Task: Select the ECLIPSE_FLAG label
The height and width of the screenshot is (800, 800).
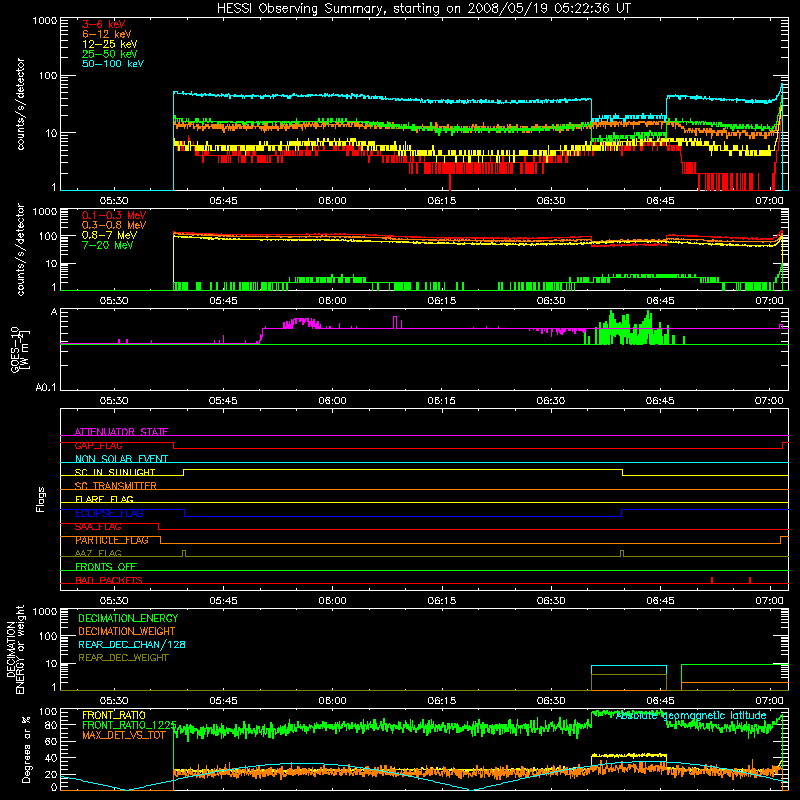Action: pos(109,513)
